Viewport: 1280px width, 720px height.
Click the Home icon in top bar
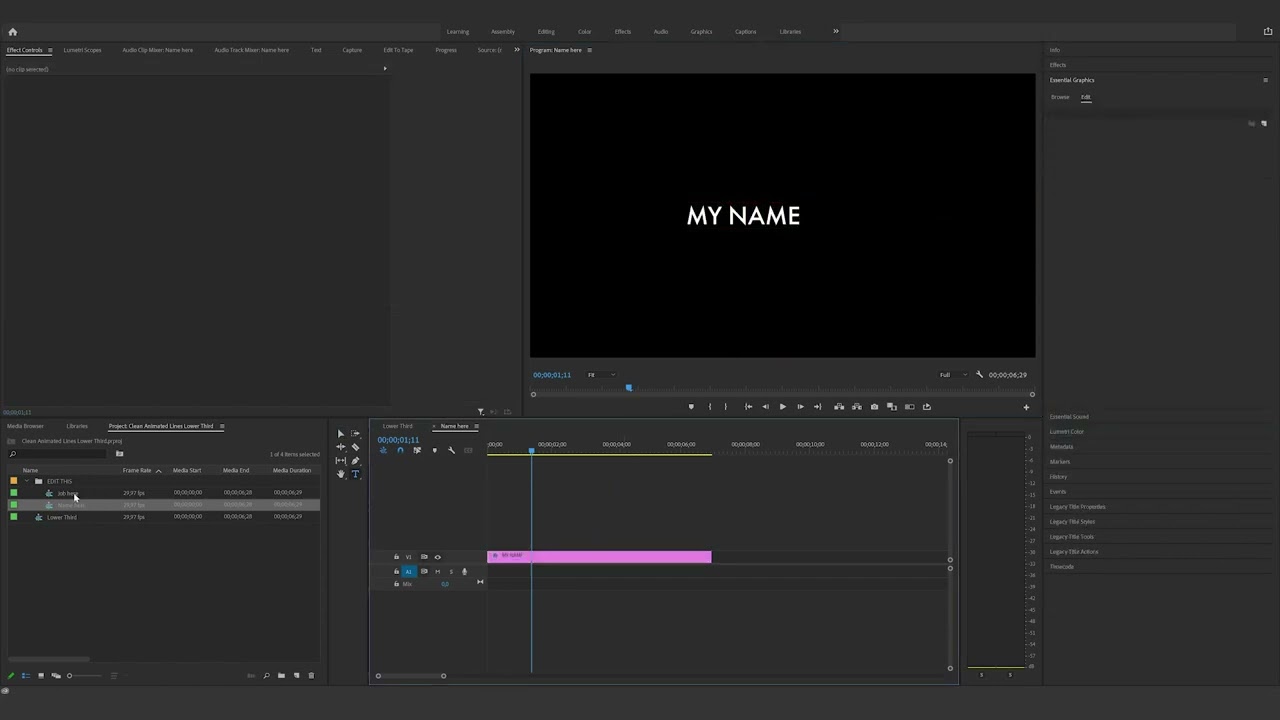click(x=12, y=32)
